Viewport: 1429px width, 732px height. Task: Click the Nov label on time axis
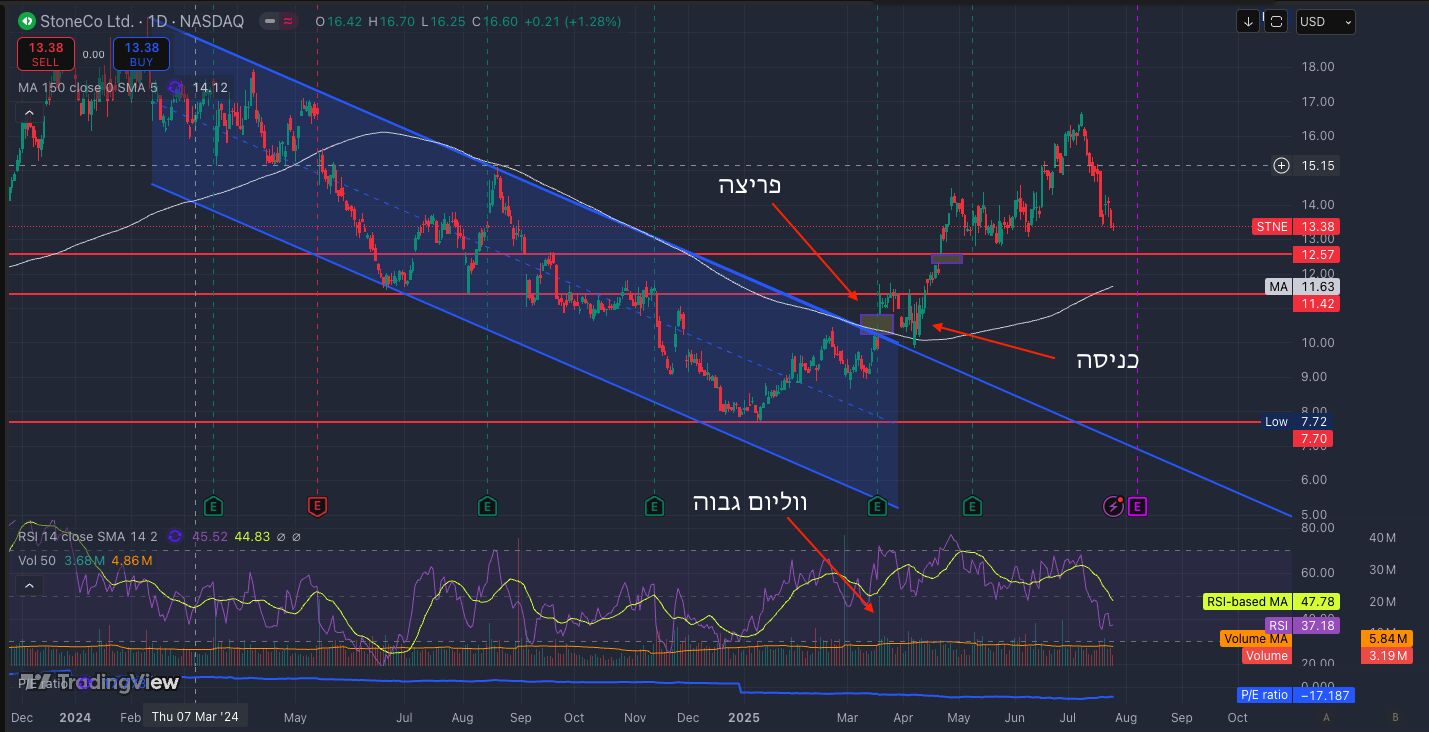635,717
